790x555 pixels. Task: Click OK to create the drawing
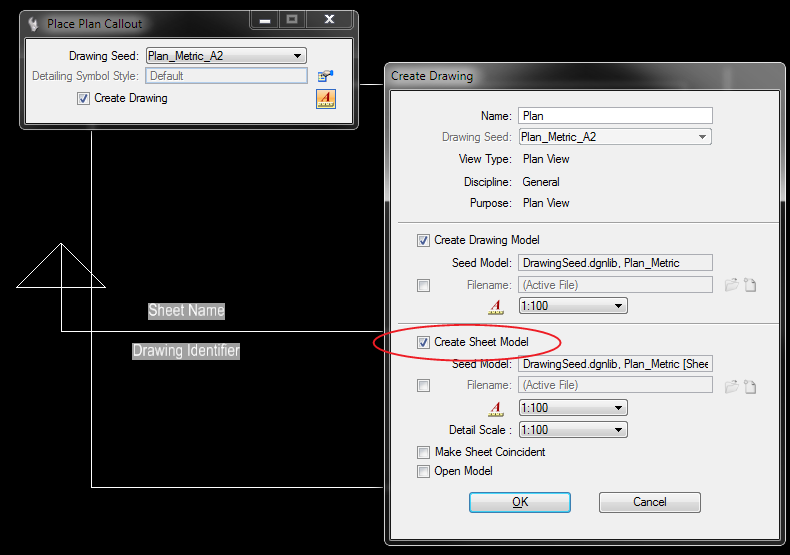pyautogui.click(x=520, y=502)
